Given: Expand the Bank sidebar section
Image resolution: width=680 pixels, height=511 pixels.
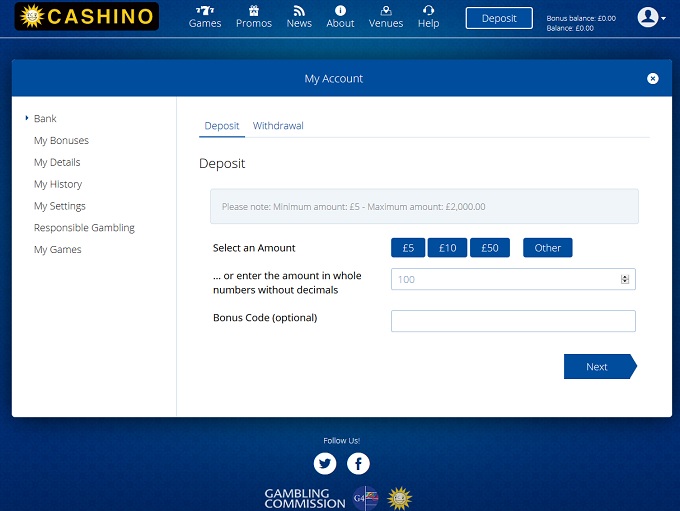Looking at the screenshot, I should (45, 119).
